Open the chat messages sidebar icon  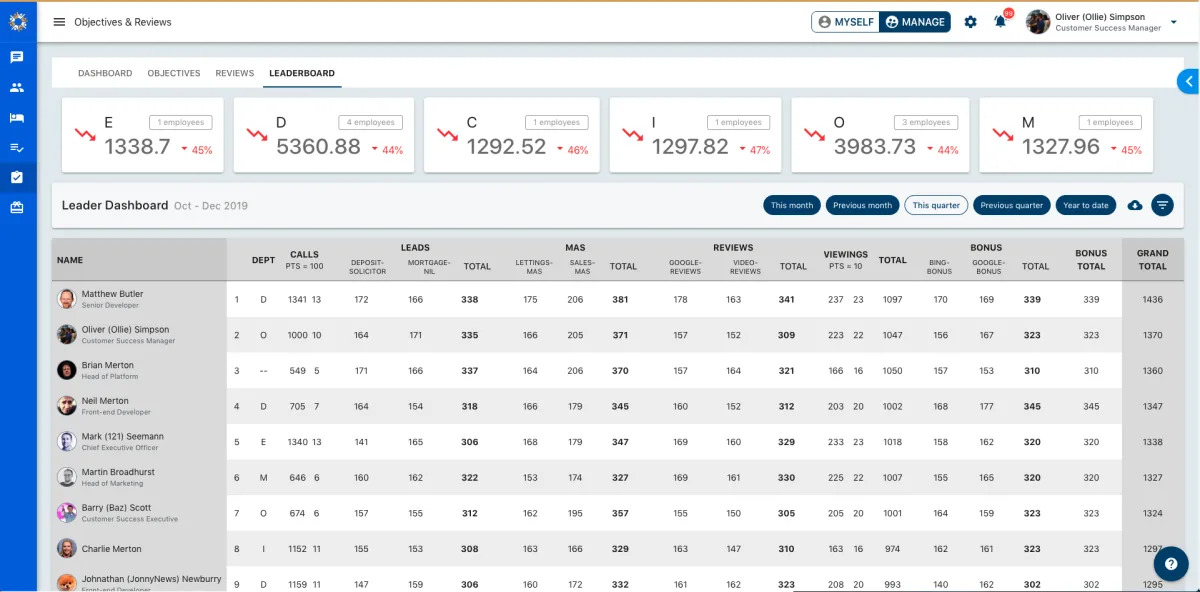17,57
